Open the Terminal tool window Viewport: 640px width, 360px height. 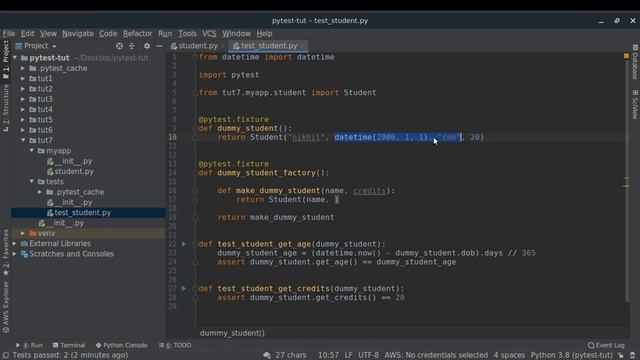(x=69, y=345)
